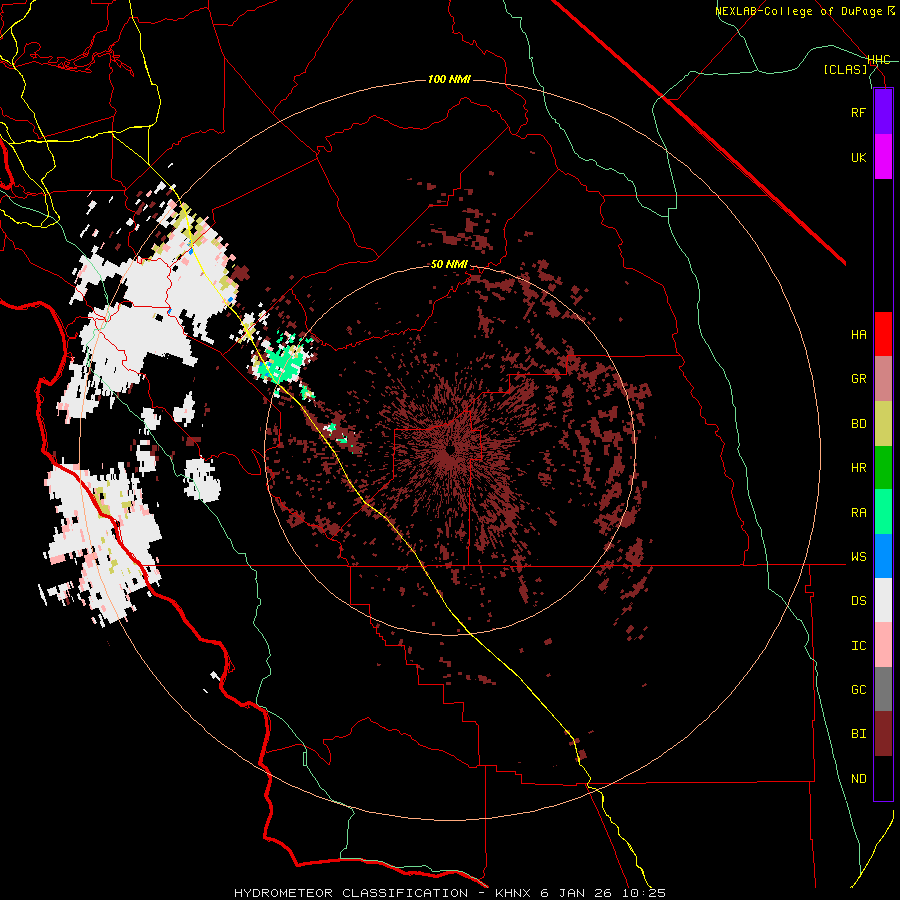Image resolution: width=900 pixels, height=900 pixels.
Task: Select the GR legend color block
Action: tap(883, 379)
